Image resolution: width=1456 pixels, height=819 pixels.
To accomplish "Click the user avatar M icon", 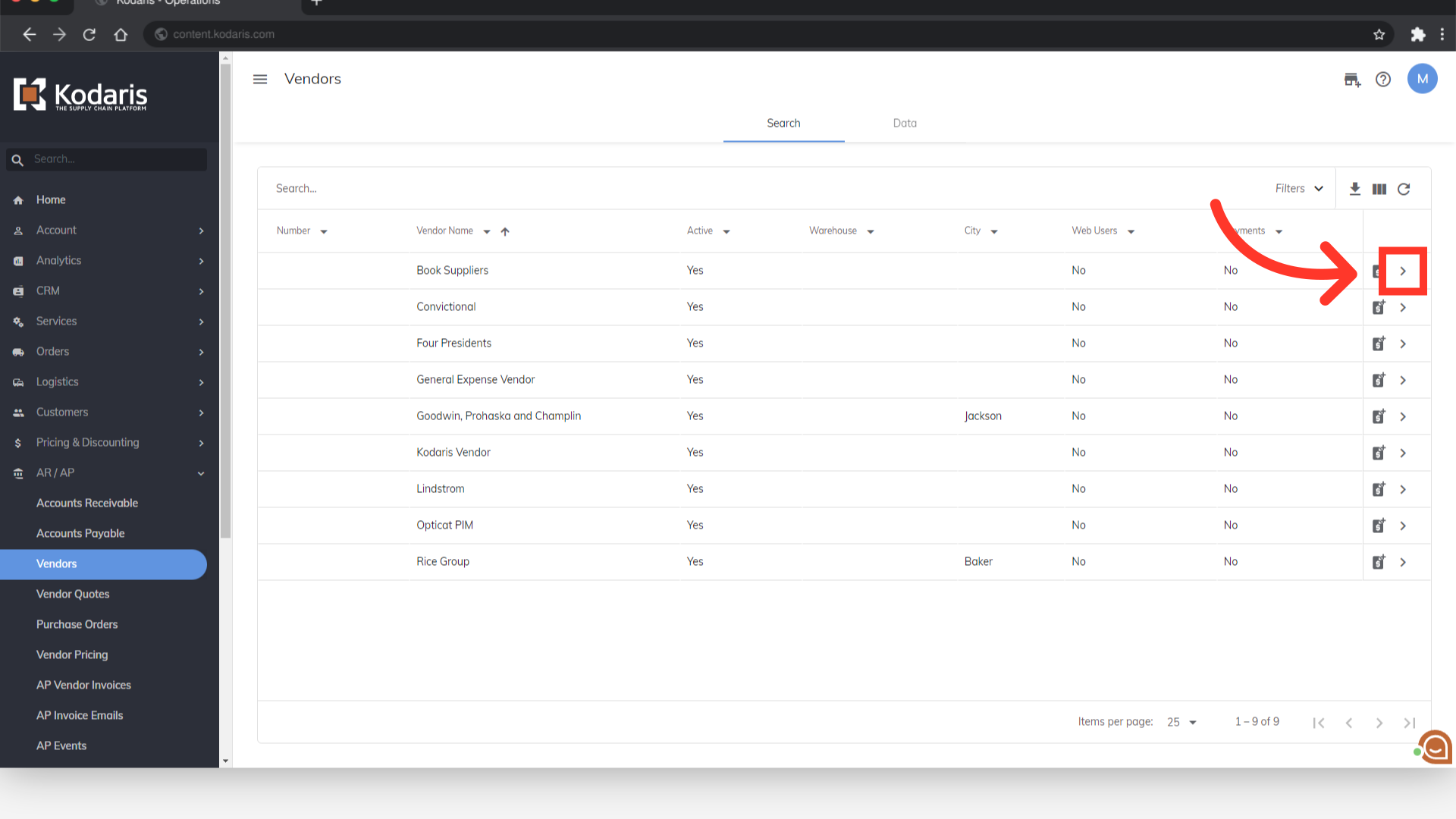I will coord(1422,79).
